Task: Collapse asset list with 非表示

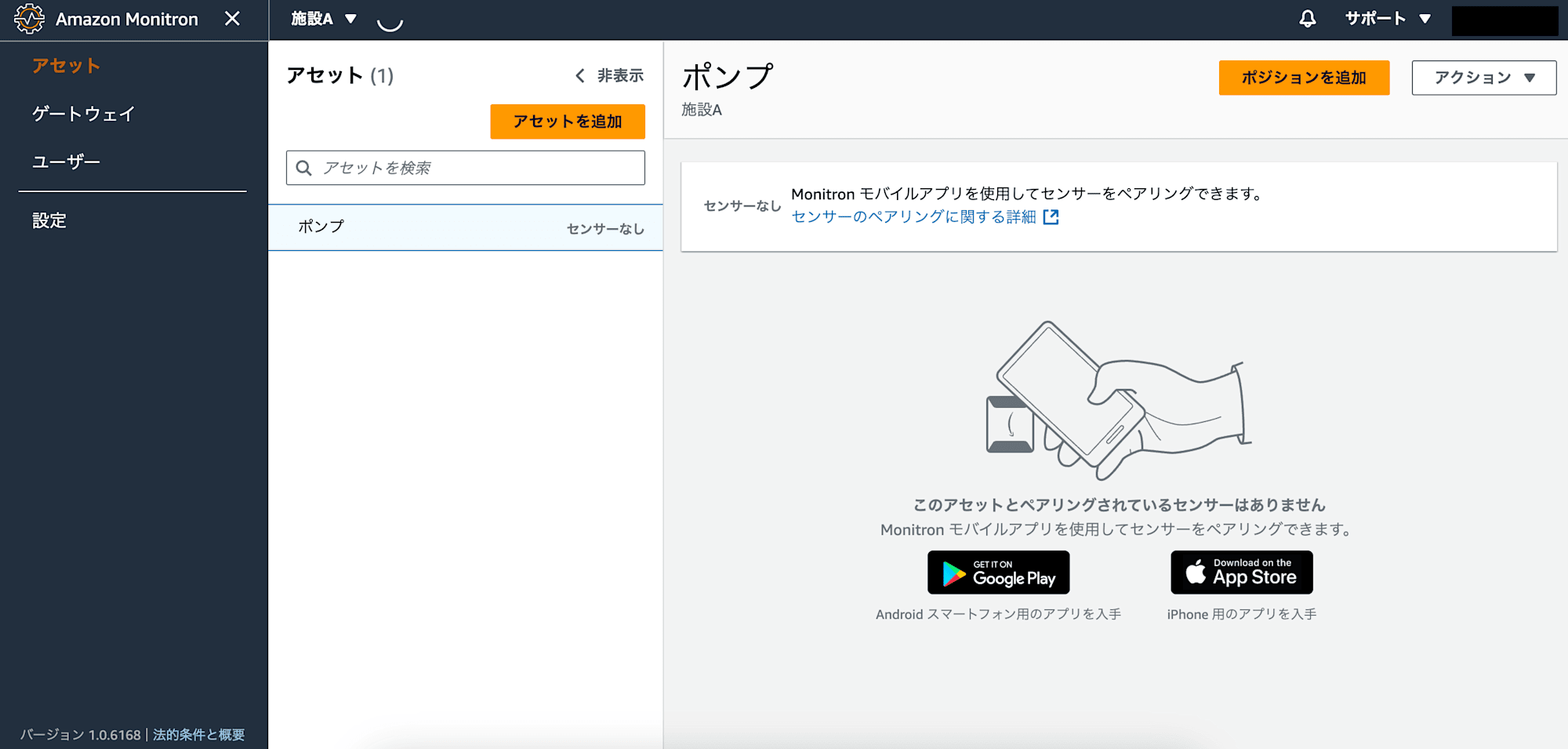Action: tap(609, 75)
